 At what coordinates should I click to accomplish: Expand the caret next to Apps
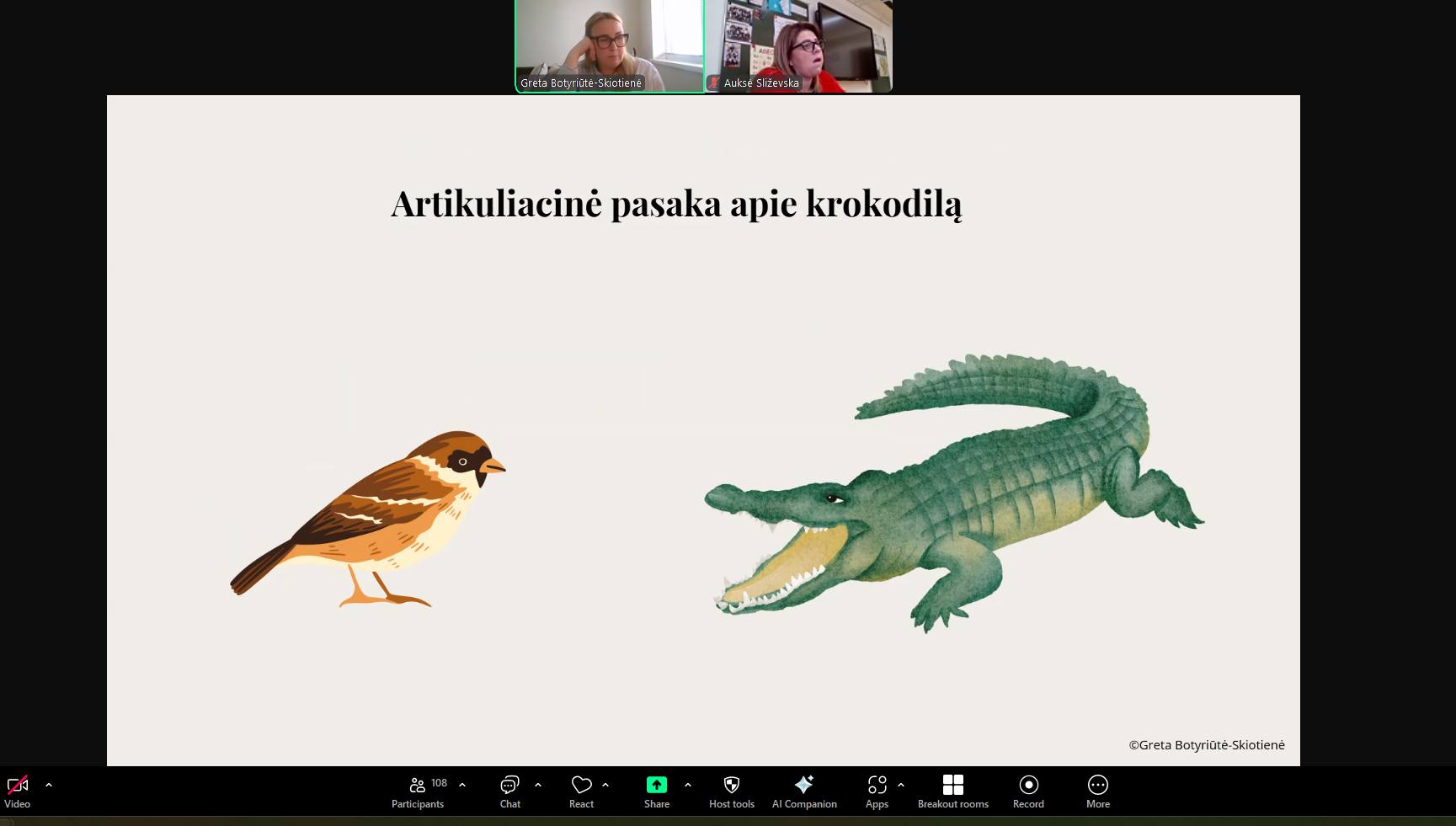point(901,785)
